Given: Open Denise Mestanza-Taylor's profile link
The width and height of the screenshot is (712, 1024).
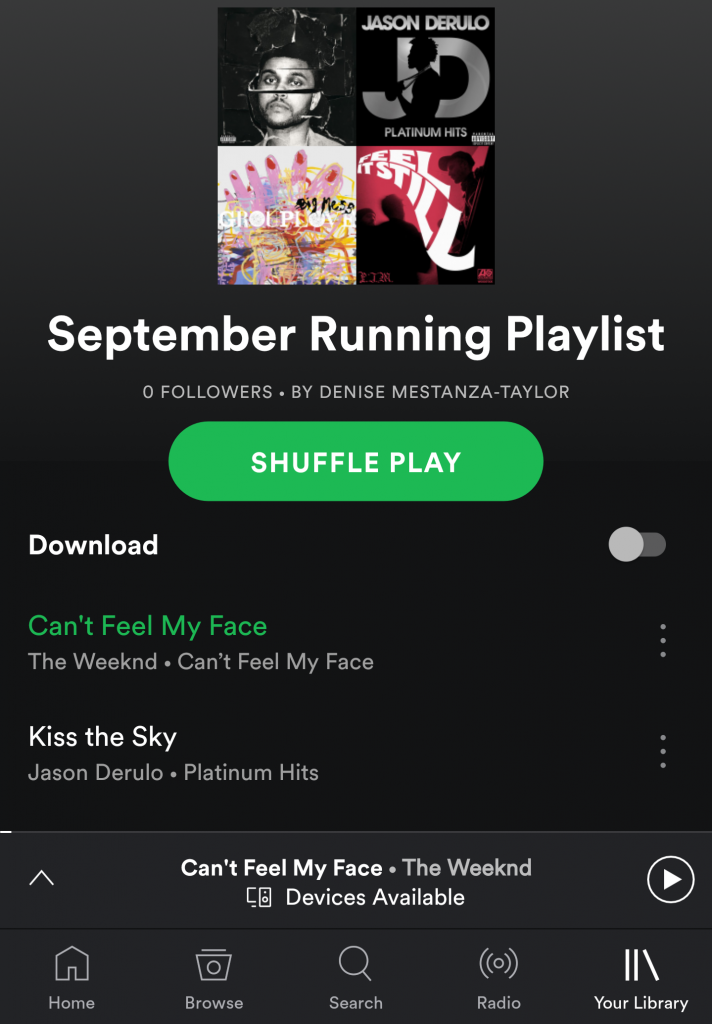Looking at the screenshot, I should coord(430,392).
